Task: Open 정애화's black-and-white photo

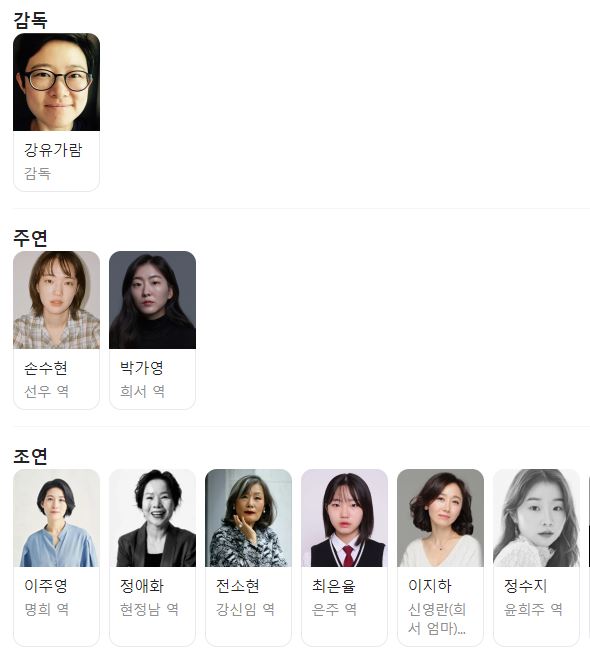Action: [152, 518]
